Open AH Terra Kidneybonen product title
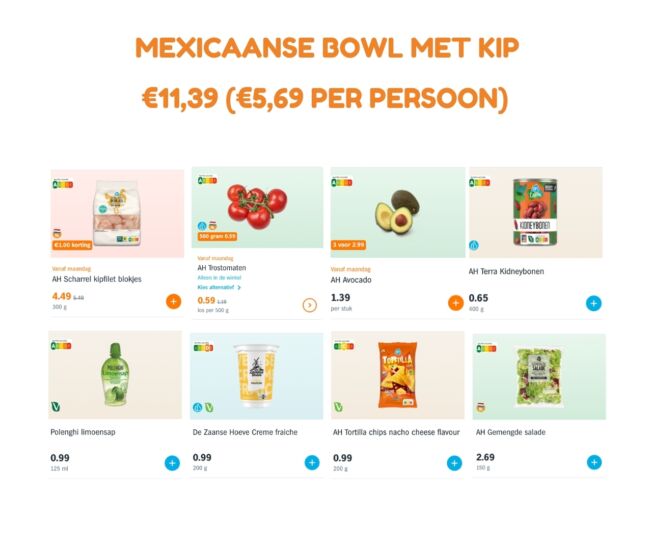The height and width of the screenshot is (550, 650). coord(506,271)
